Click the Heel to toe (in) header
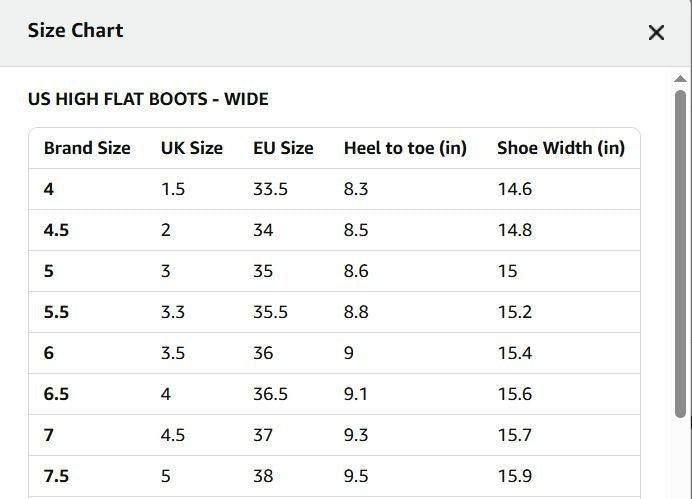The width and height of the screenshot is (692, 499). (x=405, y=148)
